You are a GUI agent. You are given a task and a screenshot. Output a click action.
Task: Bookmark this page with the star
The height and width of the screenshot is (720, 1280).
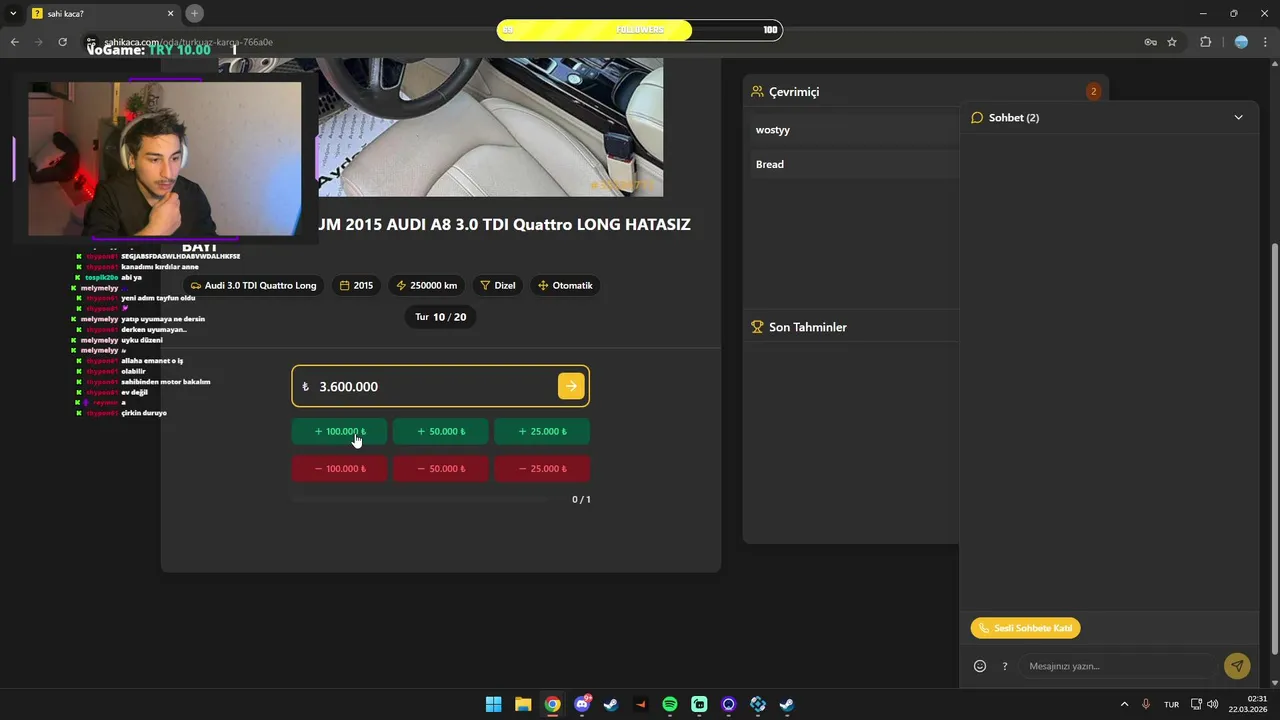pyautogui.click(x=1172, y=42)
